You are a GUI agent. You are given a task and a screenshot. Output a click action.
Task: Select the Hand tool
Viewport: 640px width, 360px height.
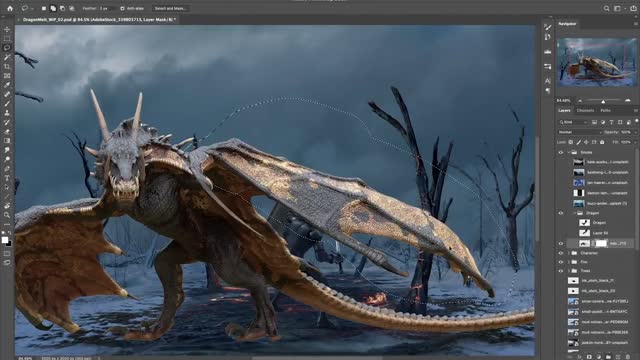(x=7, y=206)
